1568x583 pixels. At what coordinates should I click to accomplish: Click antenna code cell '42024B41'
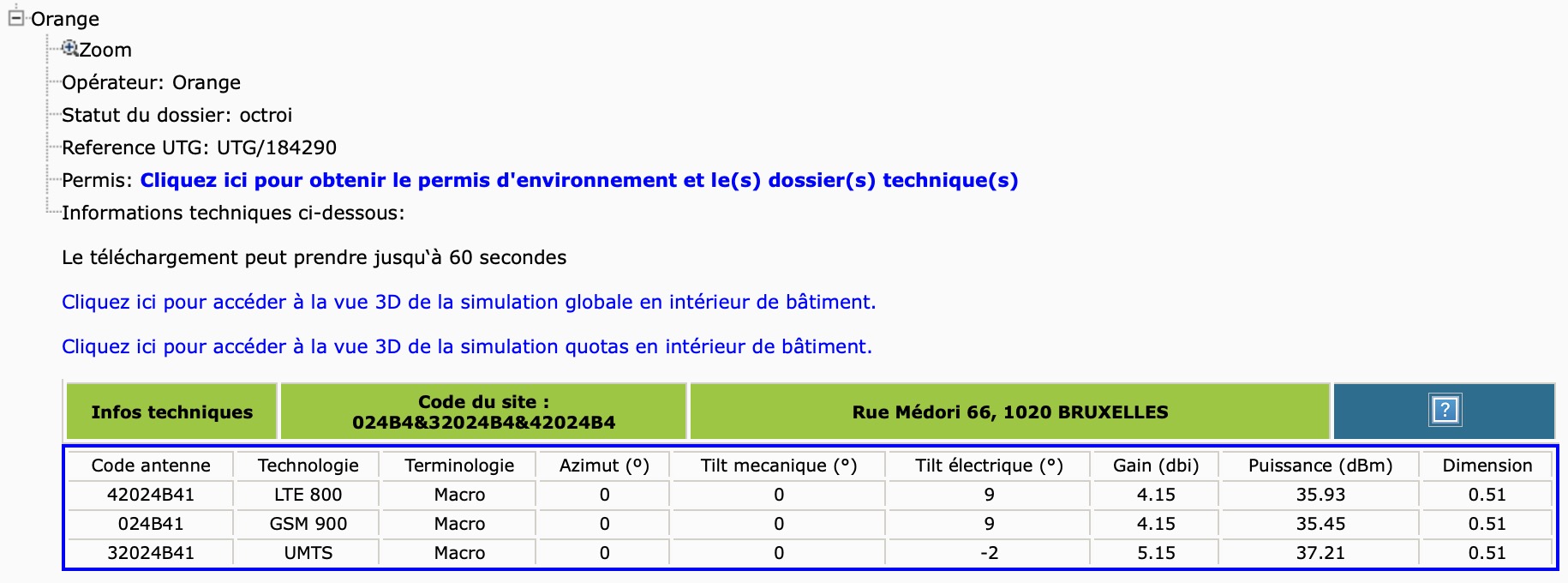tap(151, 495)
